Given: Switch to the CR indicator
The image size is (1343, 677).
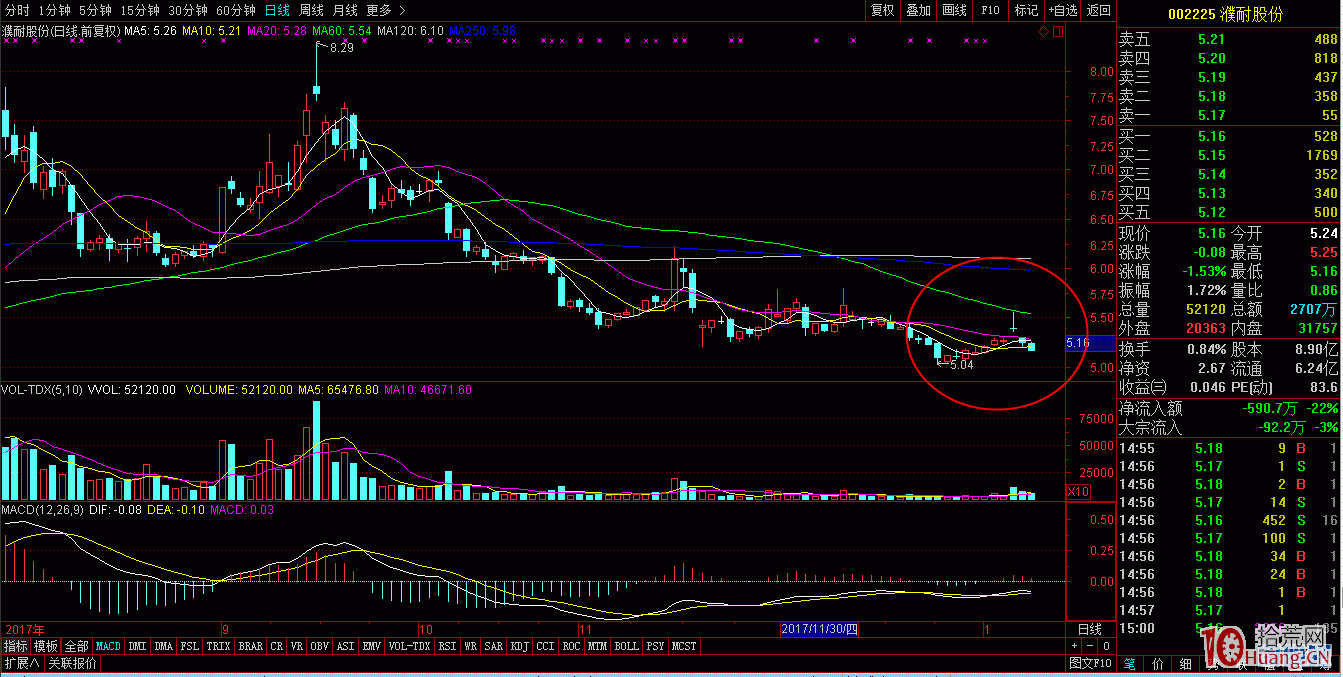Looking at the screenshot, I should tap(277, 646).
